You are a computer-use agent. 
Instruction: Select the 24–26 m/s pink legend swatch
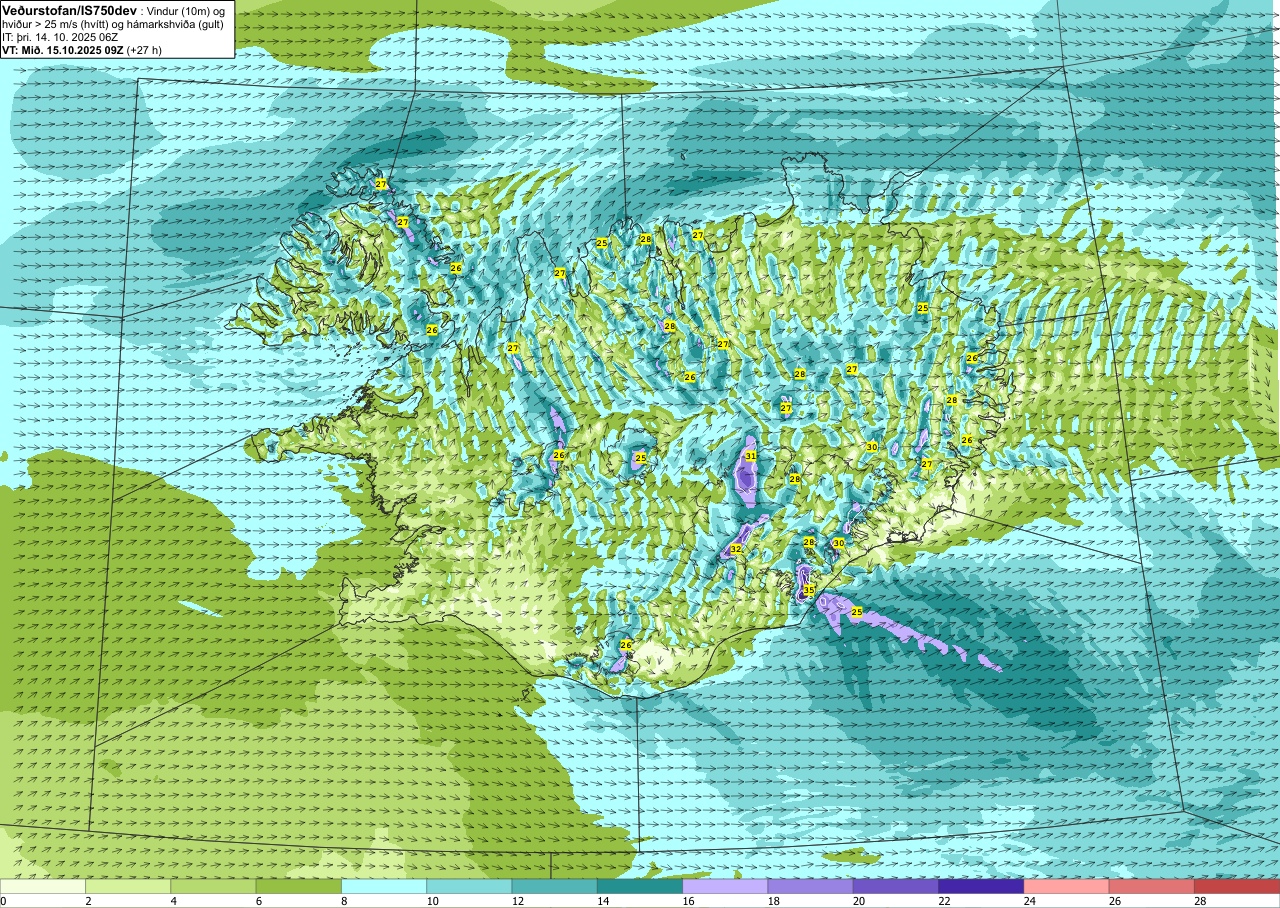coord(1067,886)
